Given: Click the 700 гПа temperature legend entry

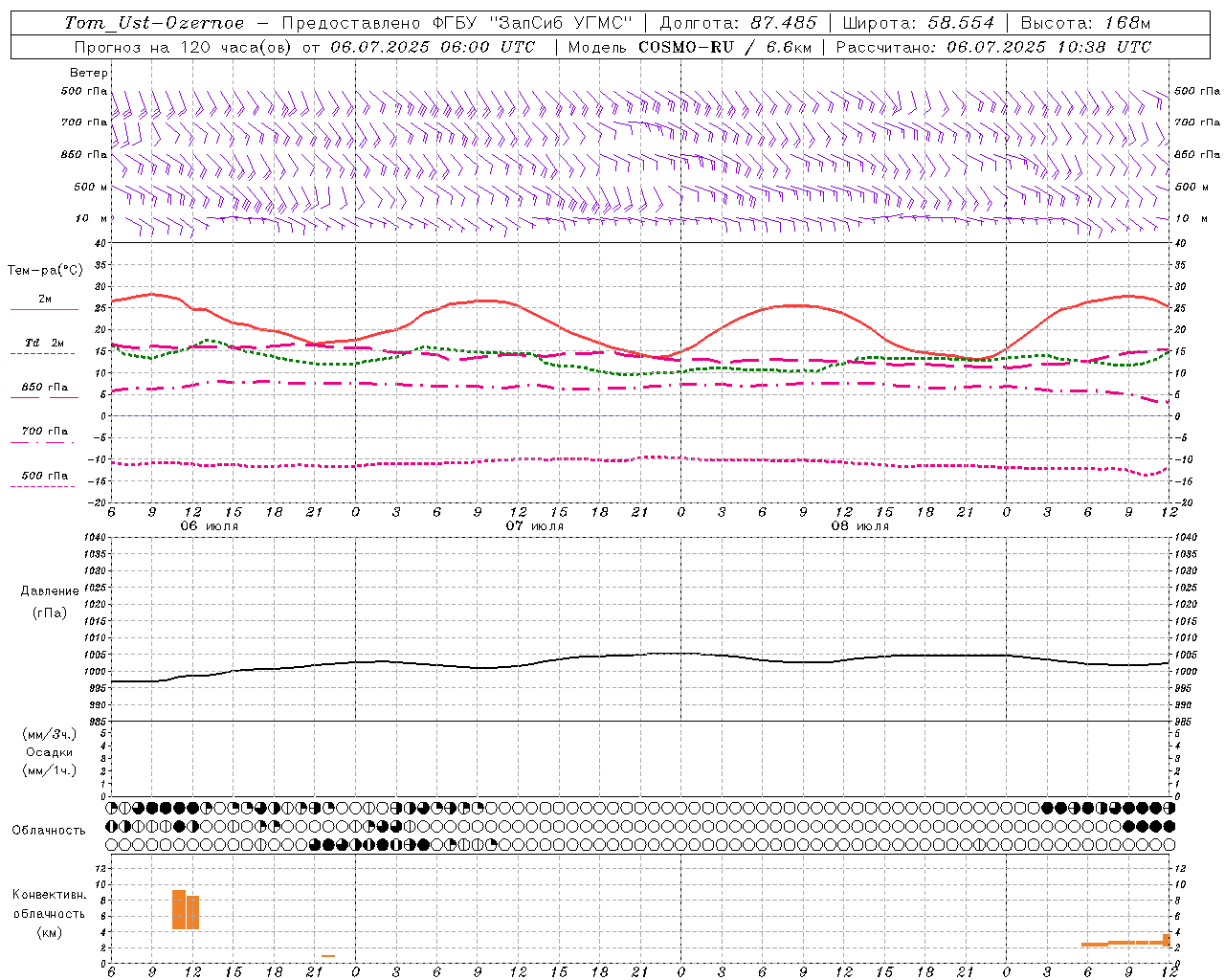Looking at the screenshot, I should click(x=44, y=434).
